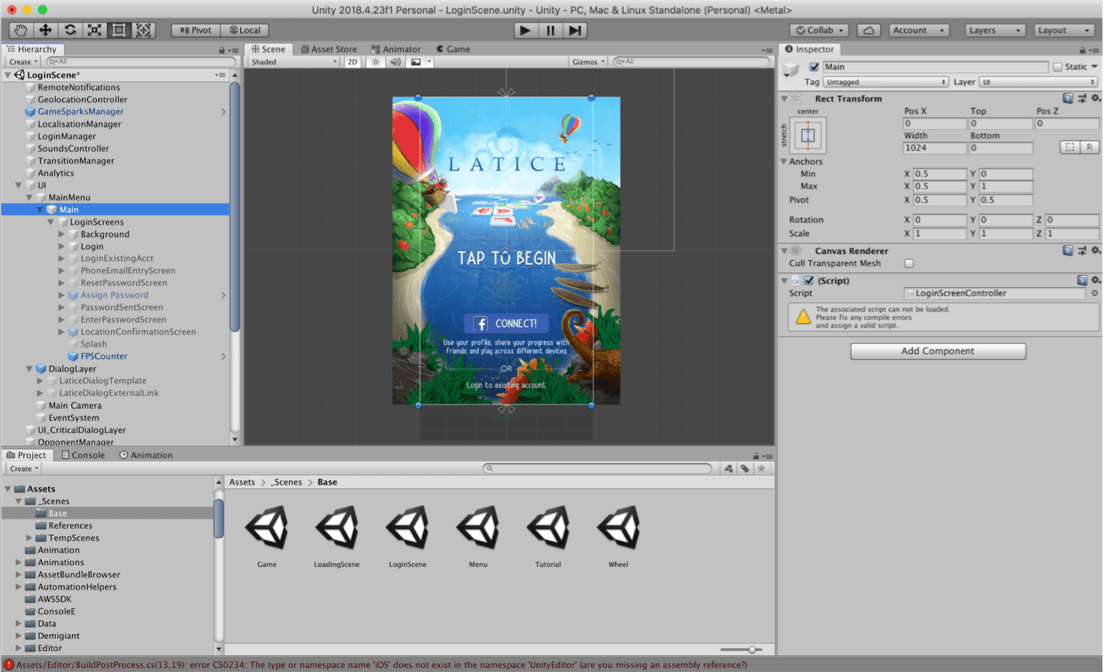1103x672 pixels.
Task: Collapse the DialogLayer hierarchy node
Action: pyautogui.click(x=29, y=369)
